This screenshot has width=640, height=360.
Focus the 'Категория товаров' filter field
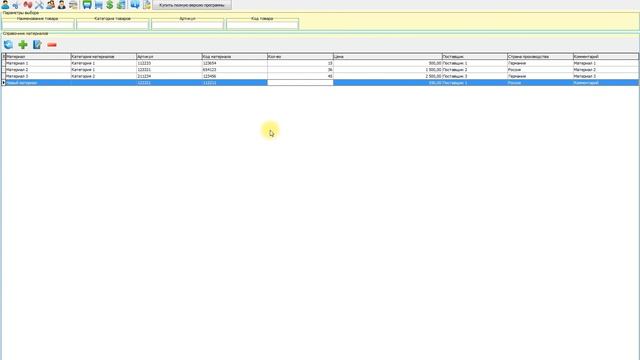click(x=113, y=25)
